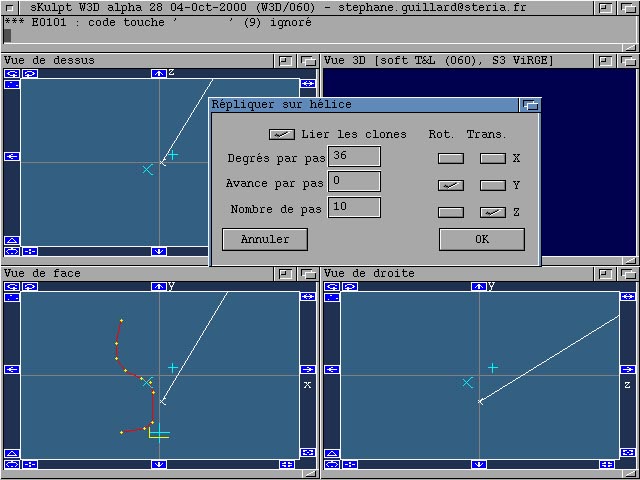Click triangle icon in Vue de face

12,453
